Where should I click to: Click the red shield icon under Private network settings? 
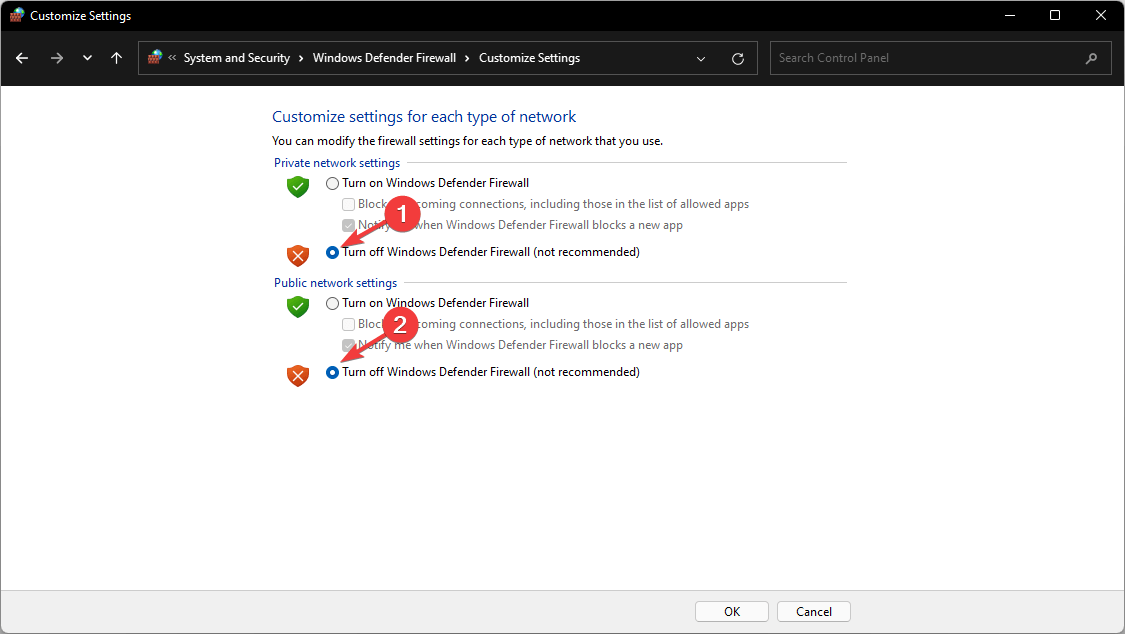point(297,255)
